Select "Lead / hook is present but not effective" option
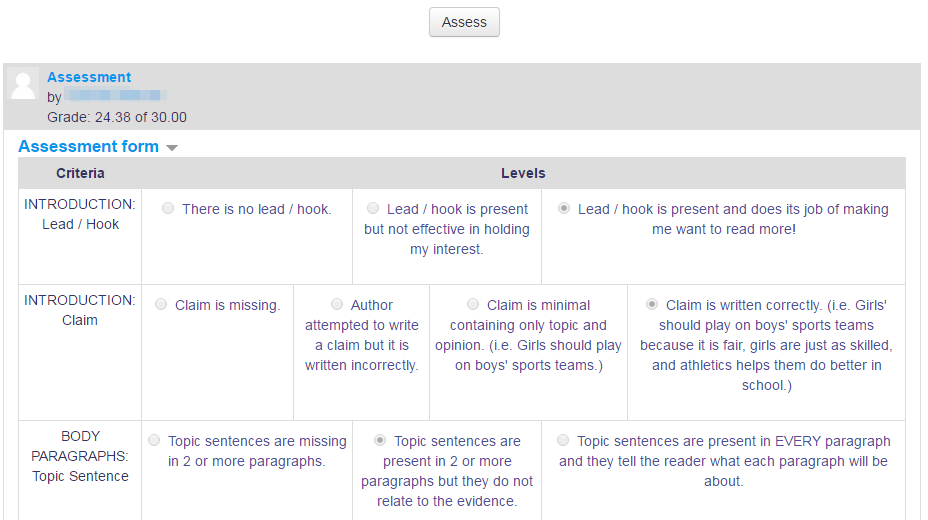 pyautogui.click(x=373, y=208)
